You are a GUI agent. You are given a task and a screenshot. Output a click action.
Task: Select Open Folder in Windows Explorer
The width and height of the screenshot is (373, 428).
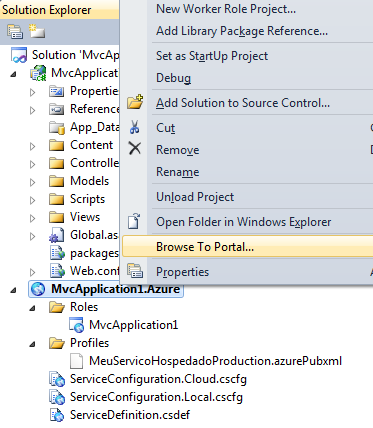[244, 222]
